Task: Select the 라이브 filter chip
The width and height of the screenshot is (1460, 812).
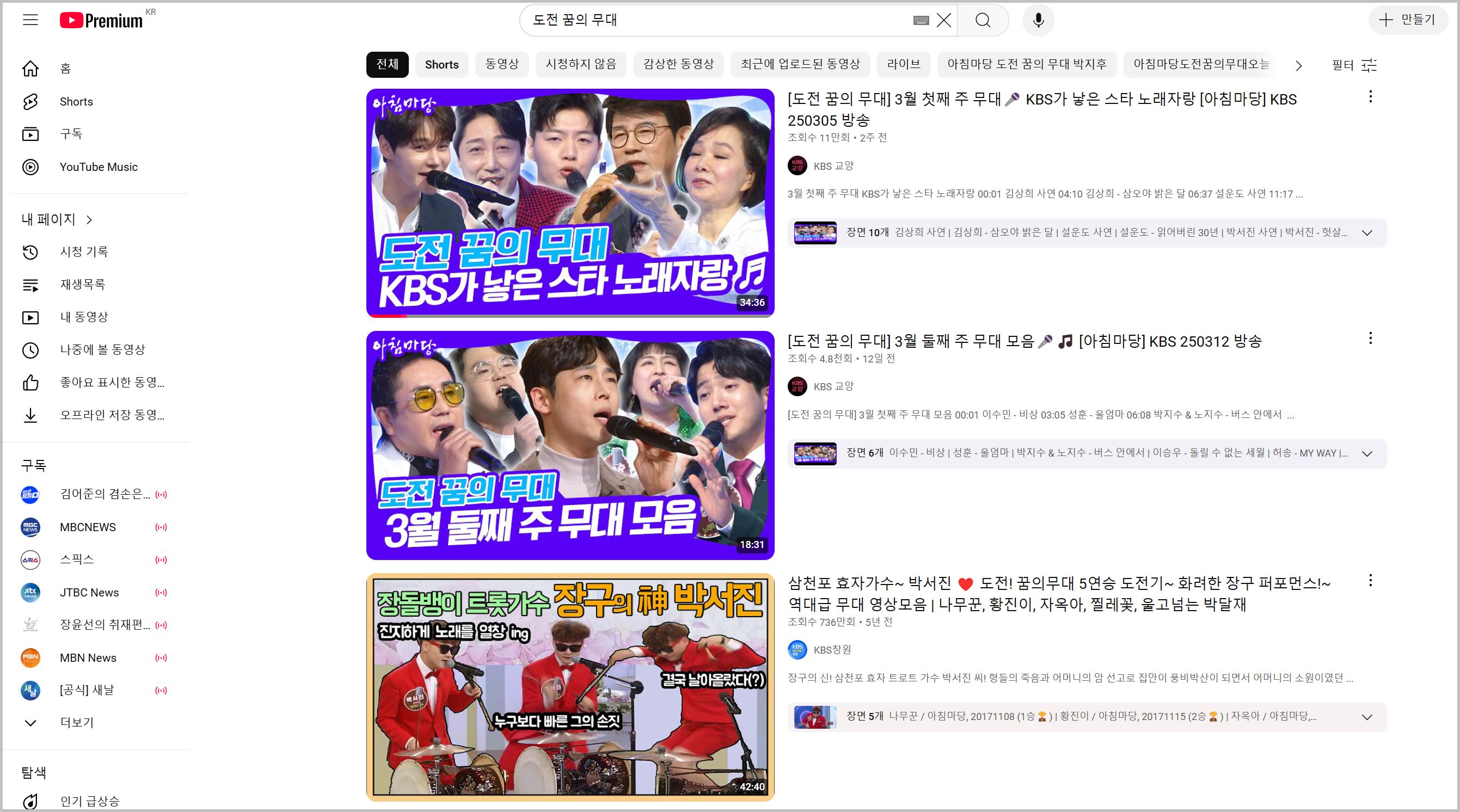Action: pos(903,64)
